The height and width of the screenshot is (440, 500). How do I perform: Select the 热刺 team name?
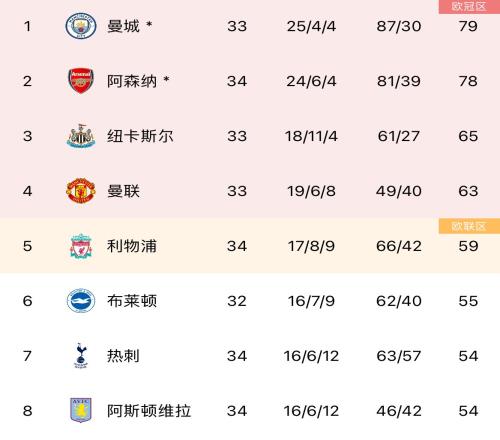(123, 356)
